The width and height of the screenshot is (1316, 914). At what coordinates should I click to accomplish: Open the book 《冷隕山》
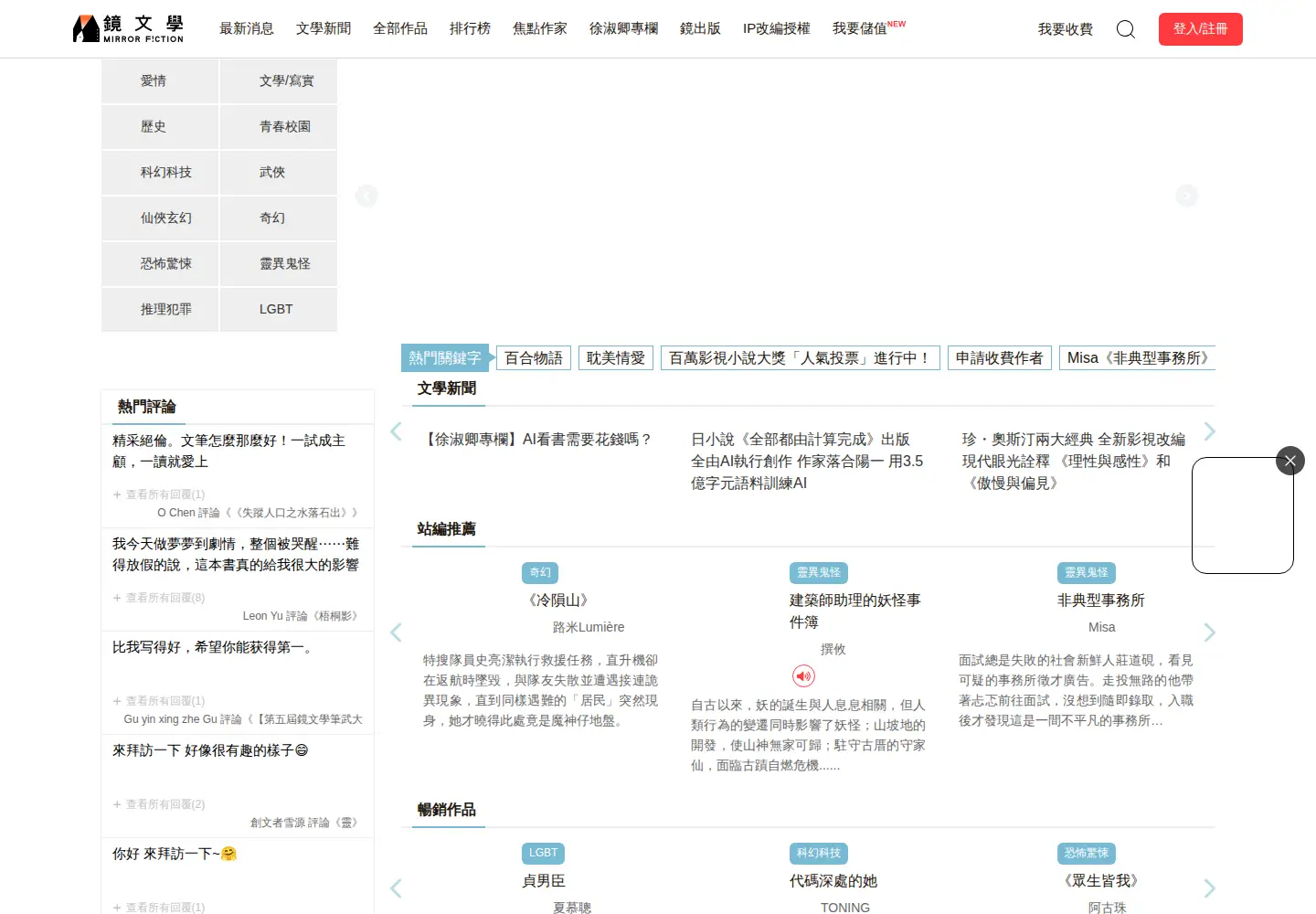[558, 600]
